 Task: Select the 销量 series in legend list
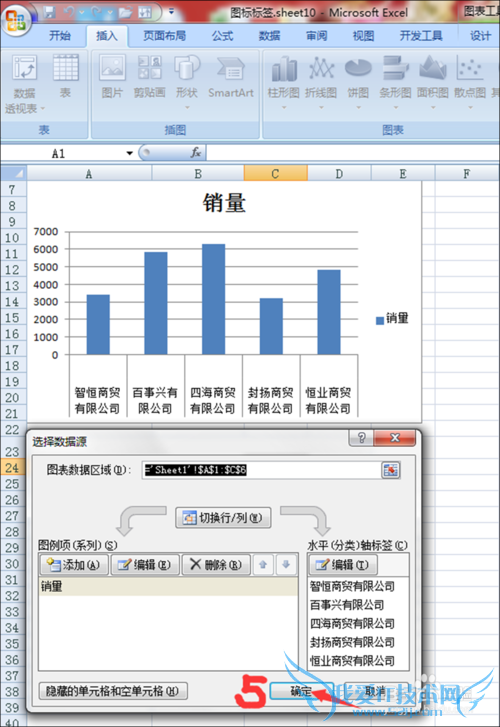pyautogui.click(x=168, y=587)
